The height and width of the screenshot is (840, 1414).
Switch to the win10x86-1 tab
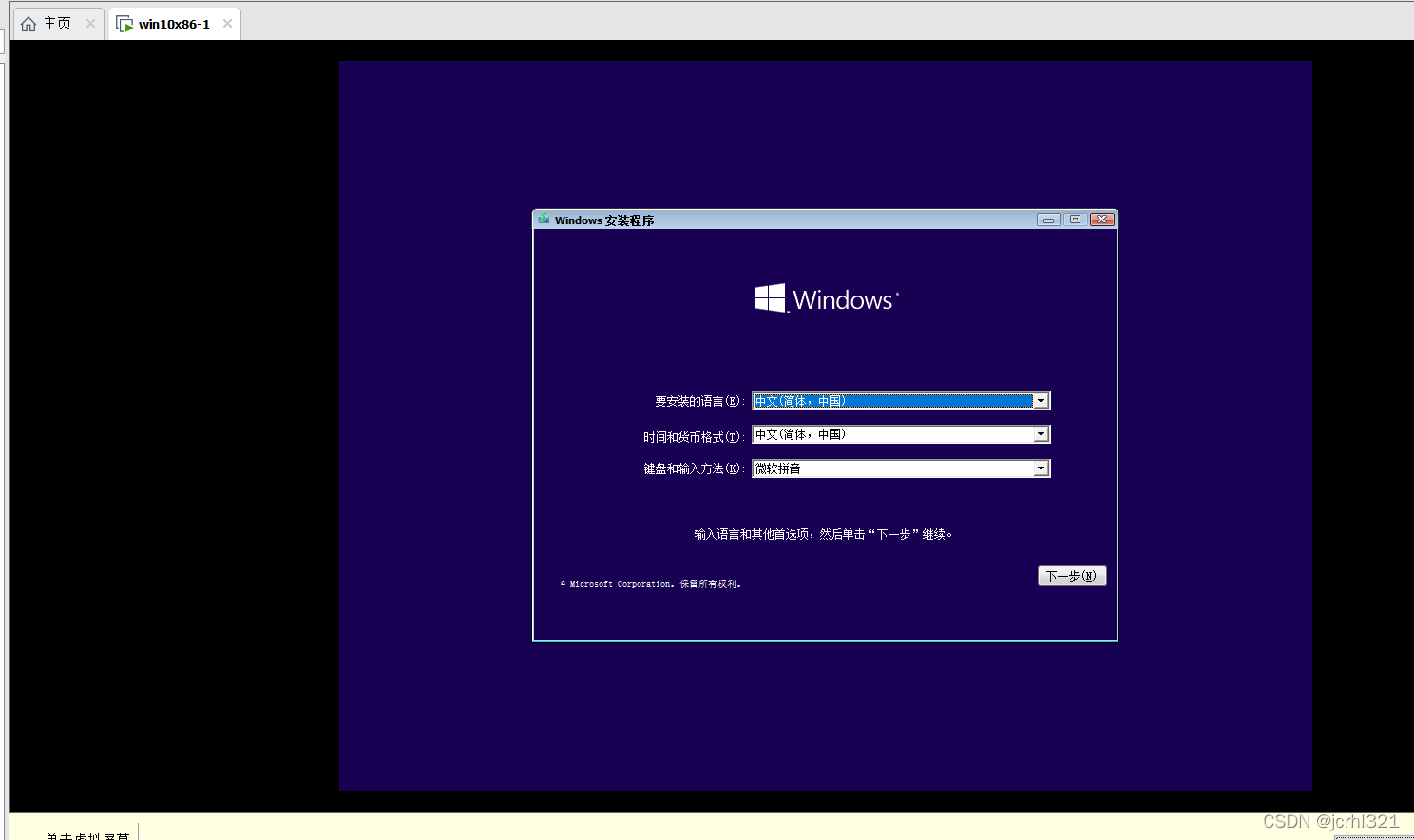click(x=174, y=24)
